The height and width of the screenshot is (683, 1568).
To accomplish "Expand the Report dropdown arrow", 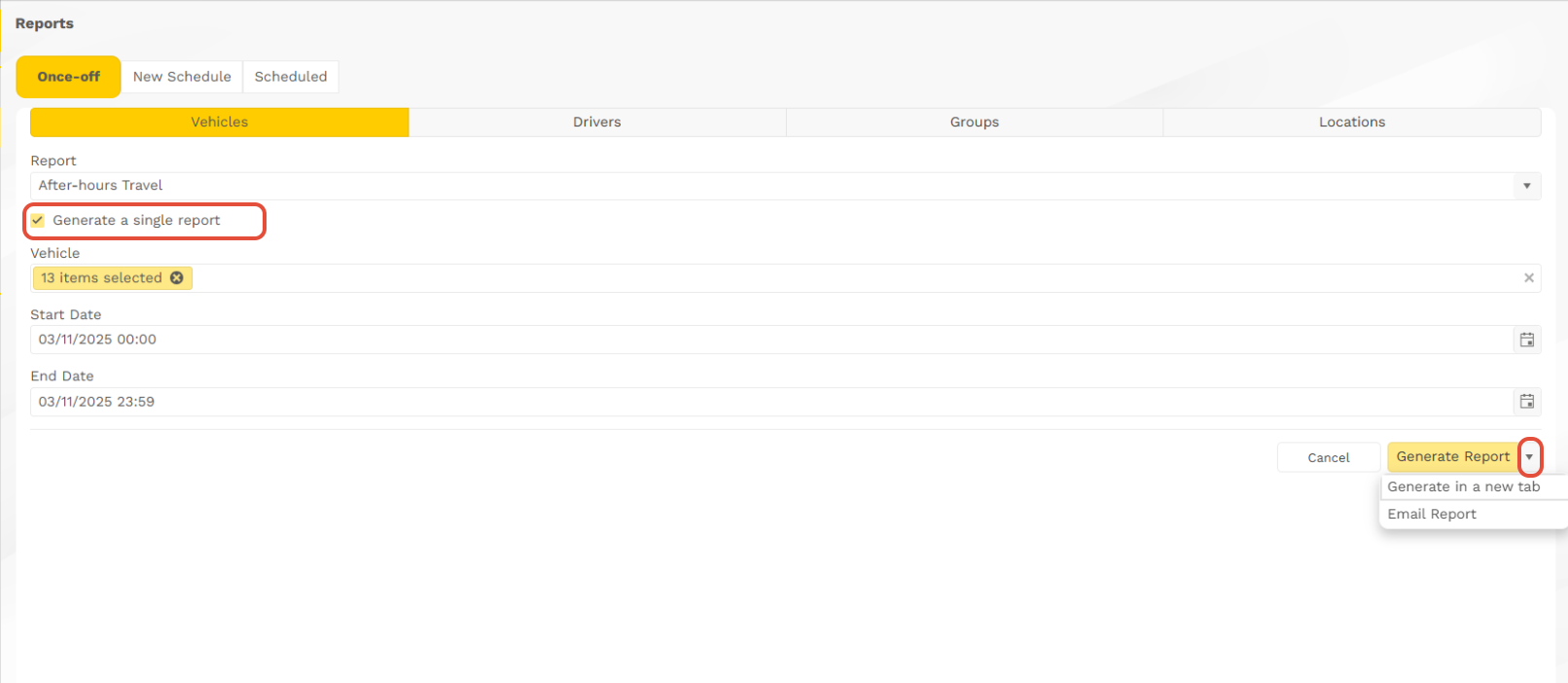I will pyautogui.click(x=1527, y=186).
